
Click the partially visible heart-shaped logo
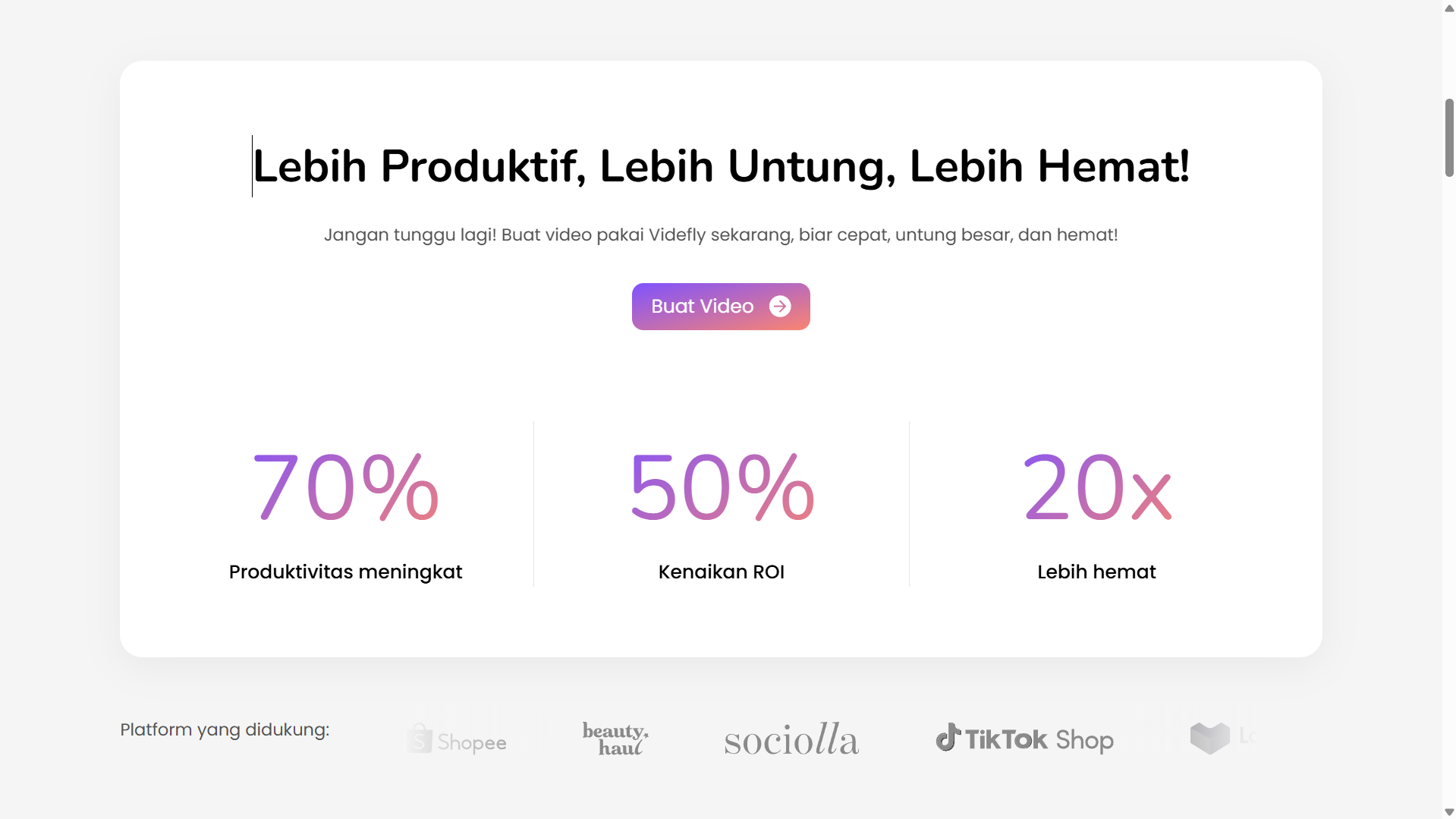tap(1209, 738)
